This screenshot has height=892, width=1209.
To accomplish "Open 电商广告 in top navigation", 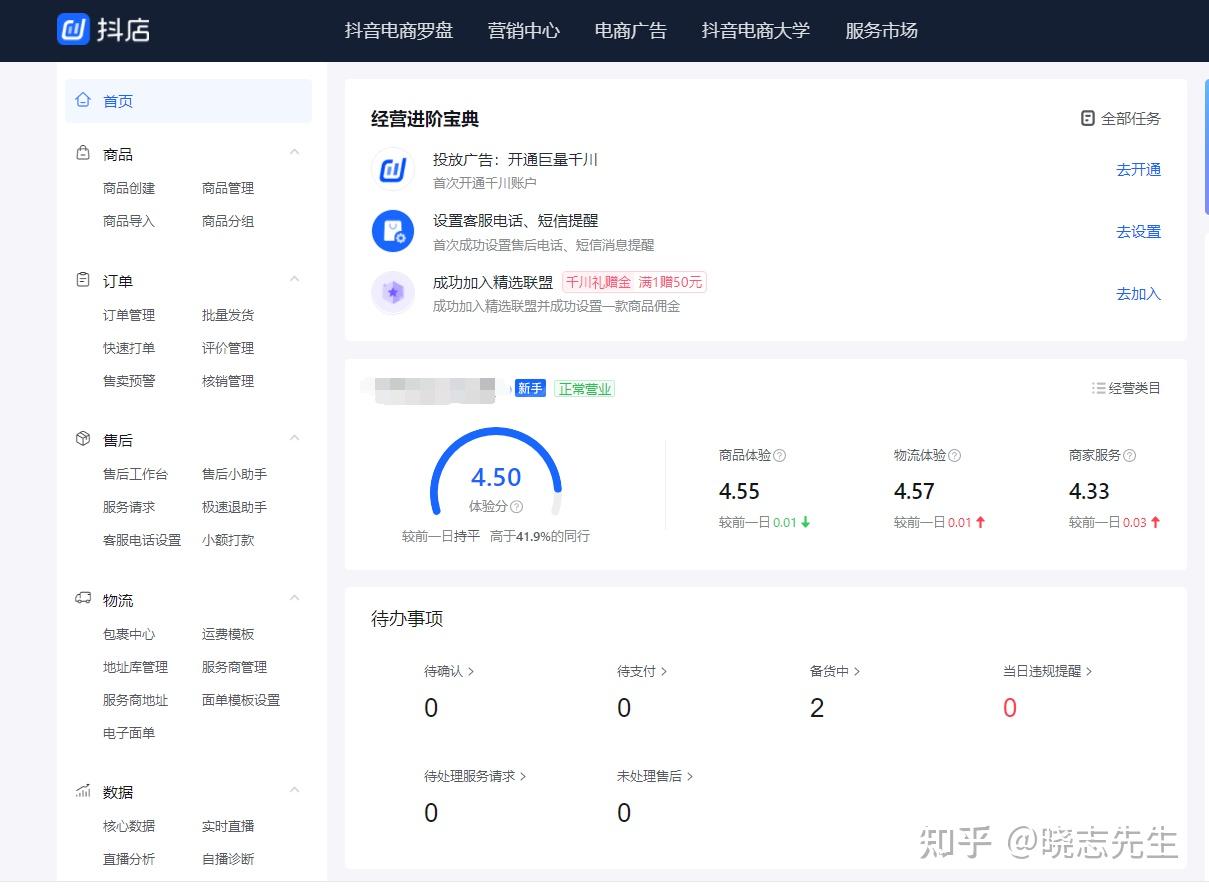I will (x=631, y=31).
